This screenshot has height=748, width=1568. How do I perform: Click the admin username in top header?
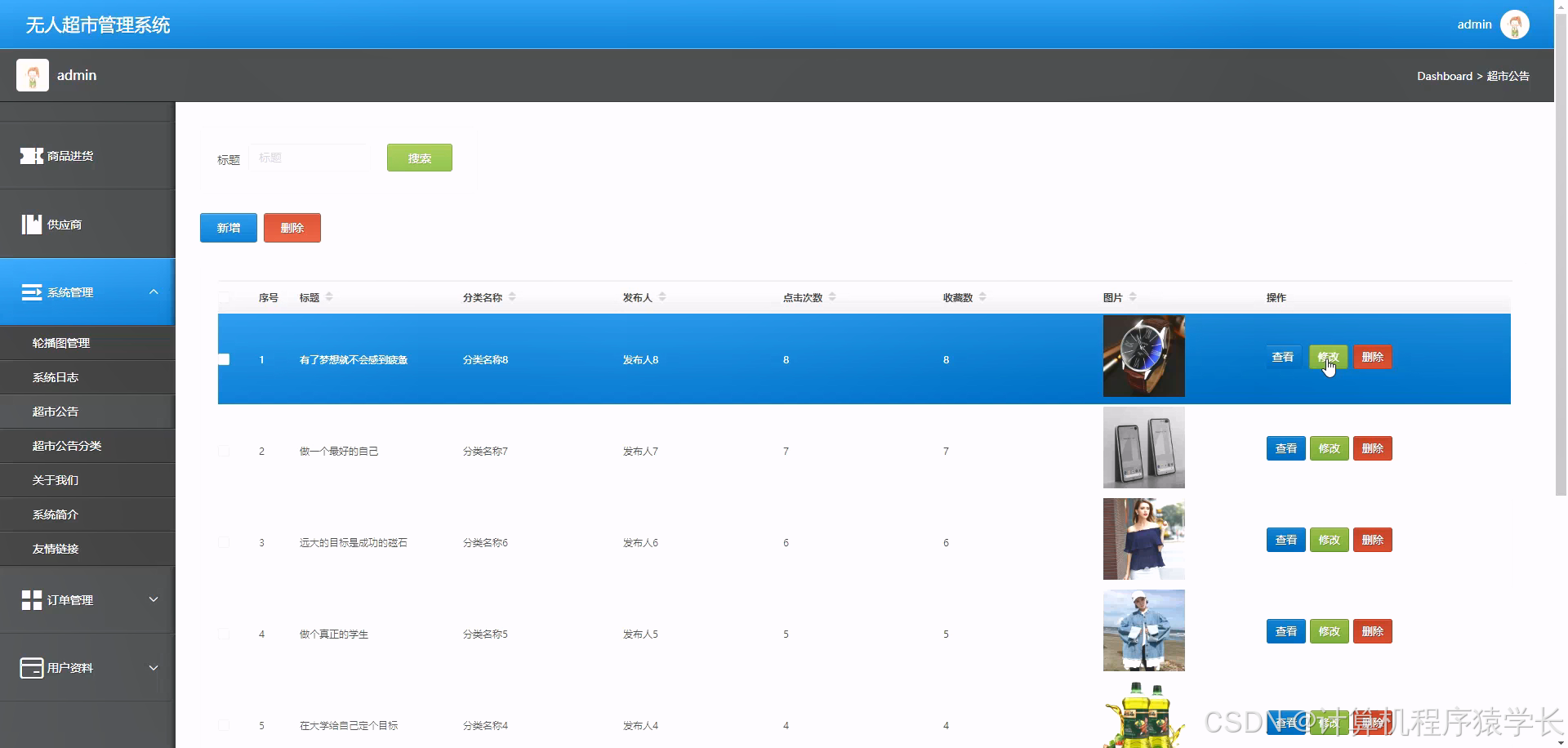pyautogui.click(x=1474, y=24)
